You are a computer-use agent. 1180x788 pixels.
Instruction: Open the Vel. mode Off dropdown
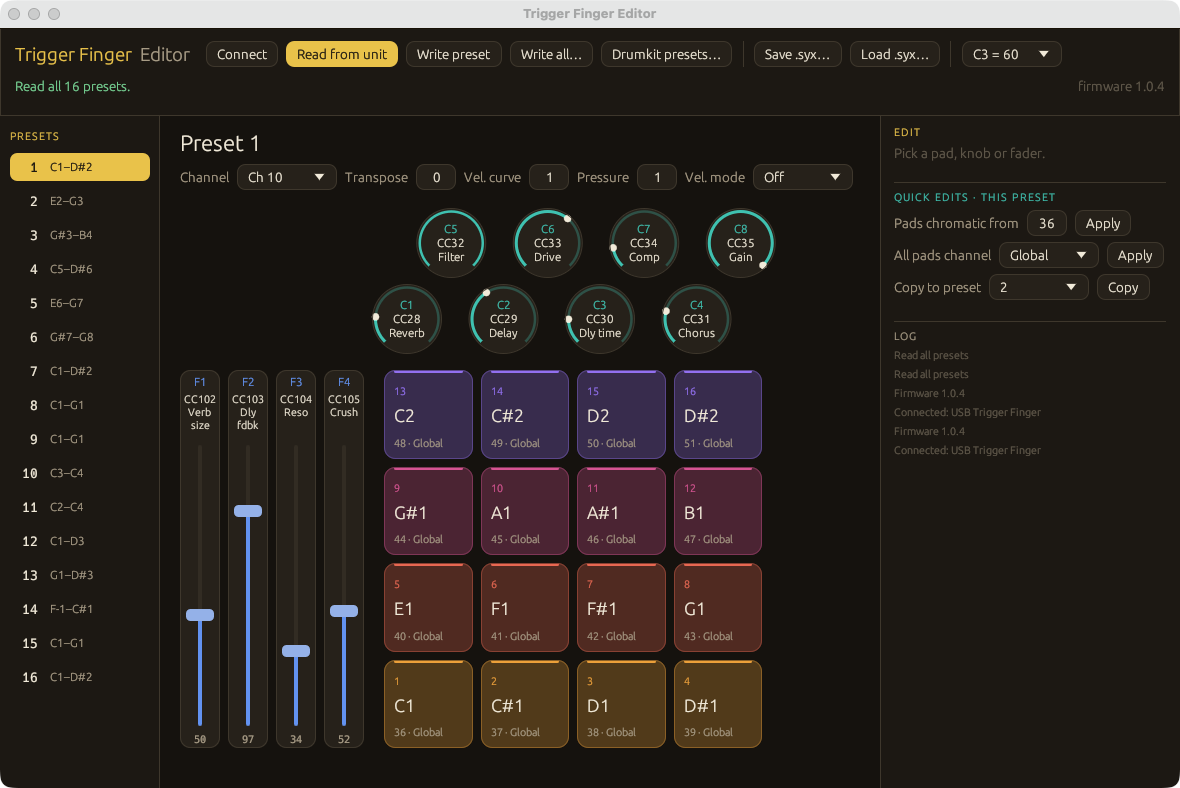pyautogui.click(x=802, y=178)
